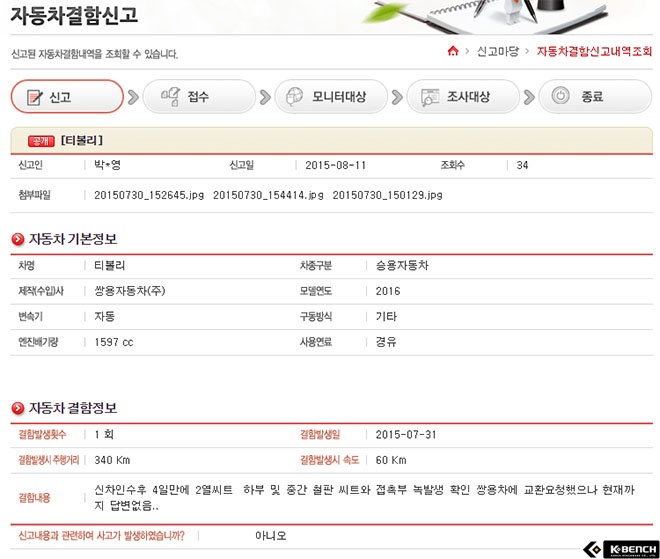The image size is (660, 559).
Task: Click vehicle type value 승용자동차
Action: point(402,266)
